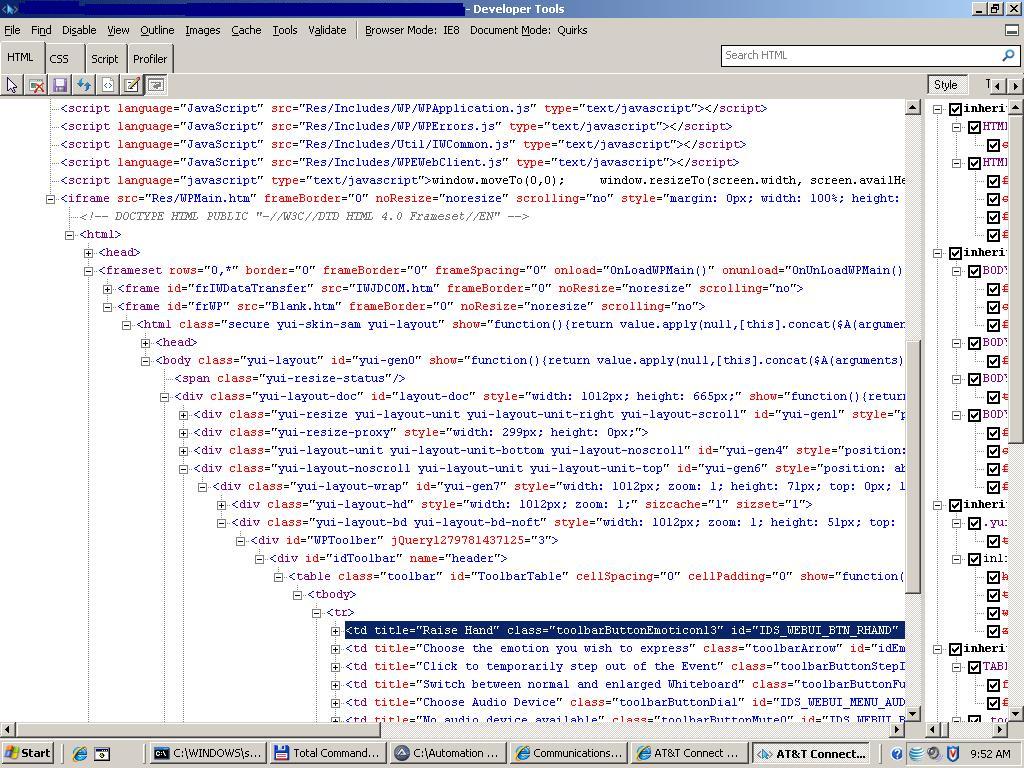
Task: Collapse the body yui-gen0 node
Action: [x=145, y=361]
